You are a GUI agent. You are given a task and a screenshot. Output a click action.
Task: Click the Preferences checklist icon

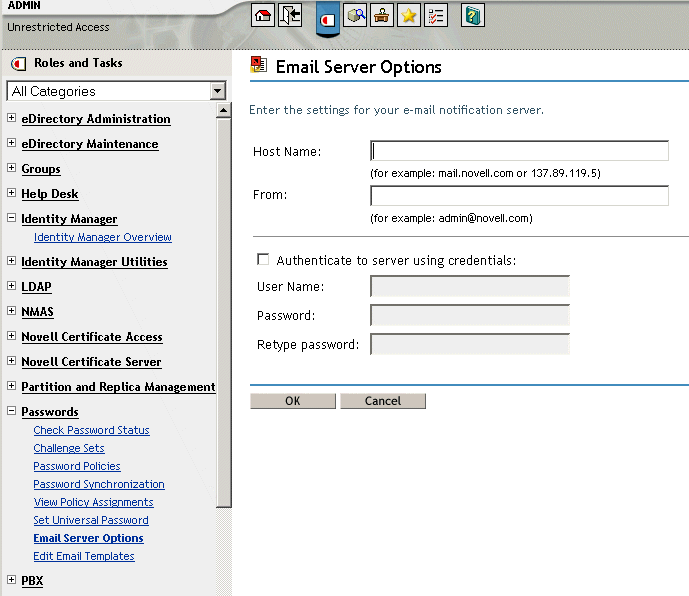click(x=436, y=15)
